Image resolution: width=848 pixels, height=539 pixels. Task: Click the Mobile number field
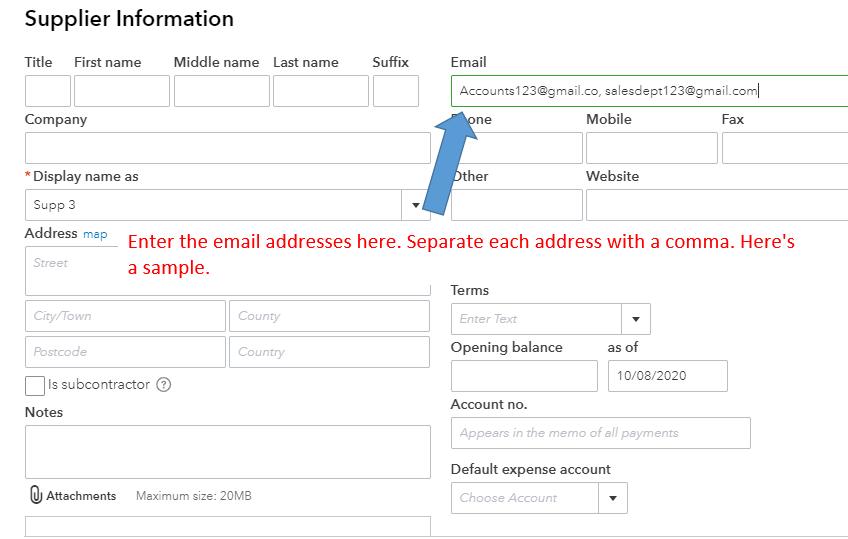651,148
